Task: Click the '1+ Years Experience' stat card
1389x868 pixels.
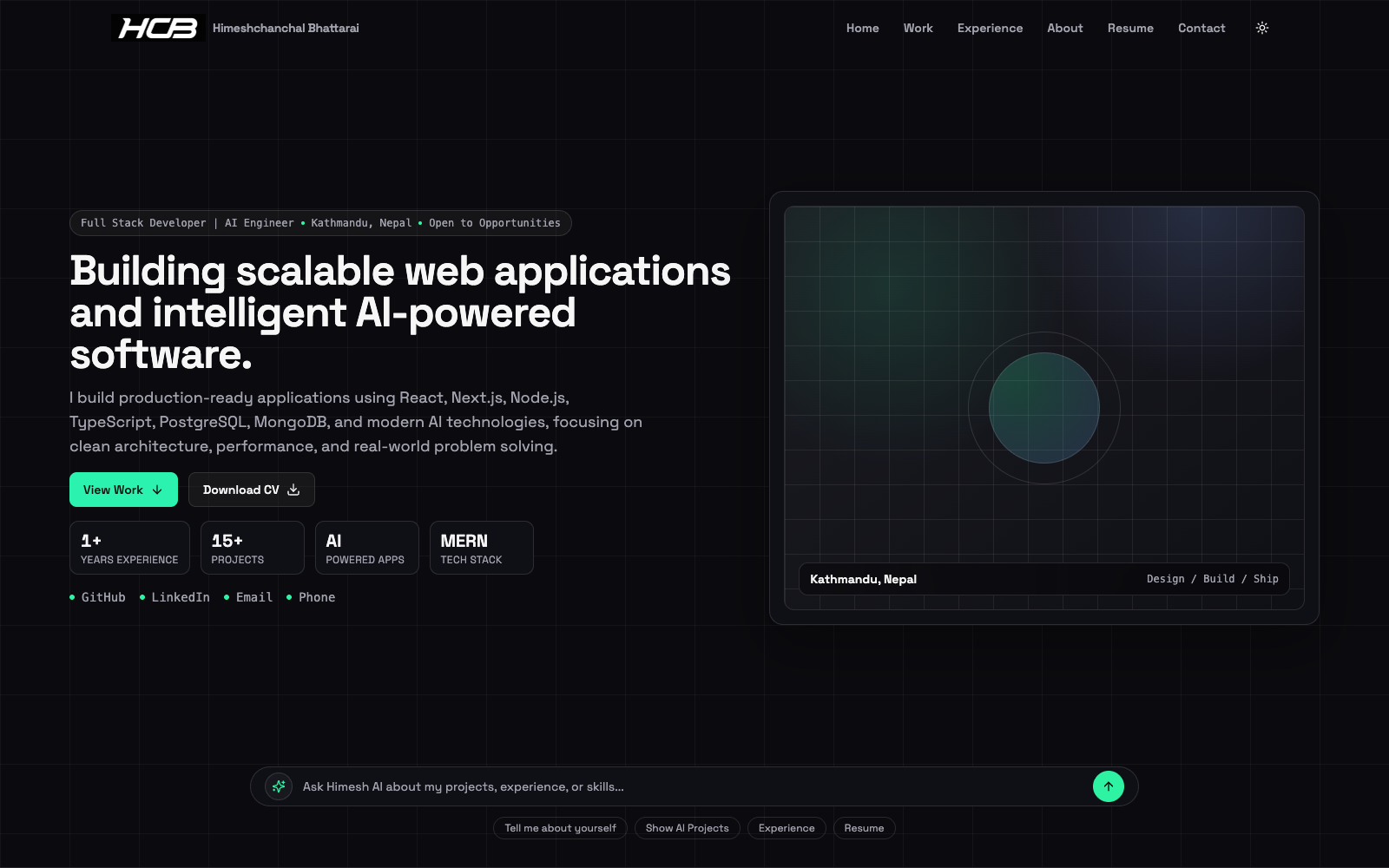Action: click(129, 548)
